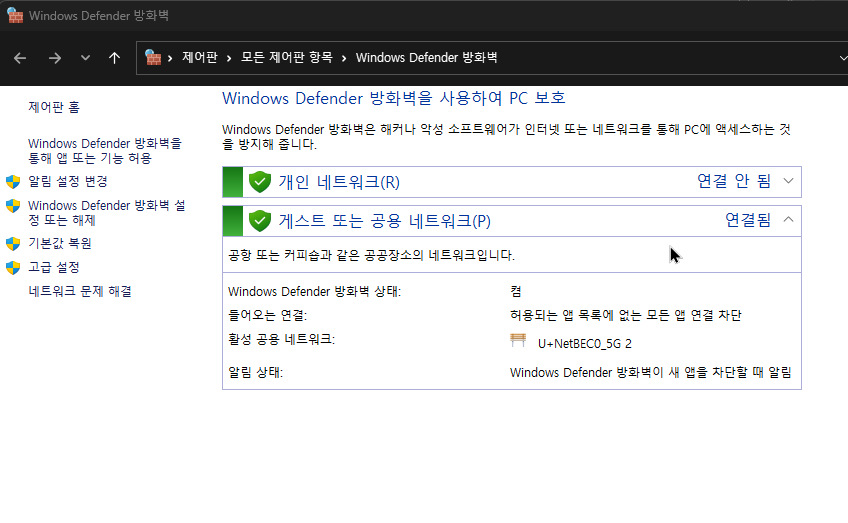The image size is (848, 523).
Task: Click green shield icon for 게스트 또는 공용 네트워크(P)
Action: pyautogui.click(x=260, y=221)
